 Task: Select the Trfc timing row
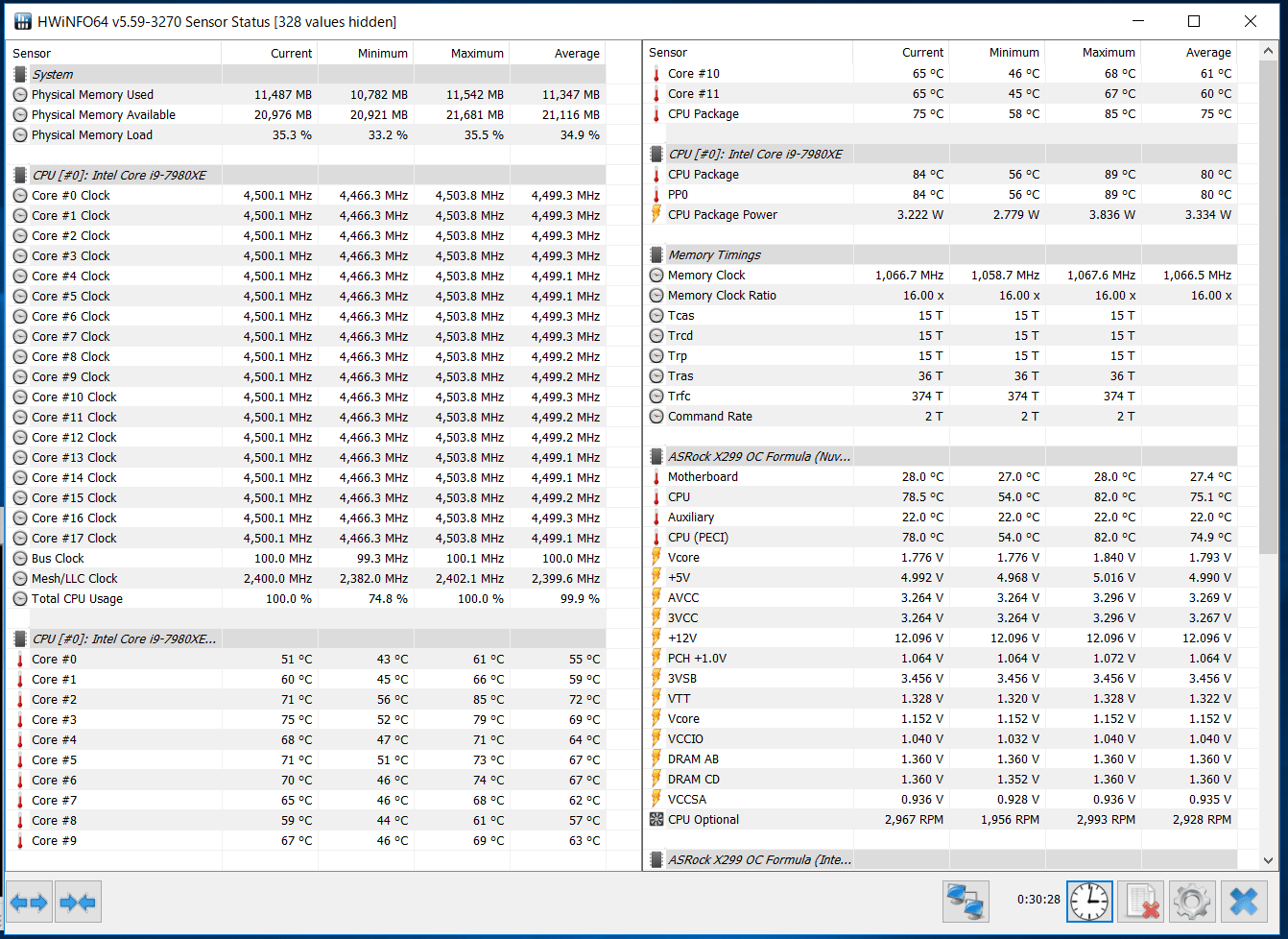tap(941, 396)
